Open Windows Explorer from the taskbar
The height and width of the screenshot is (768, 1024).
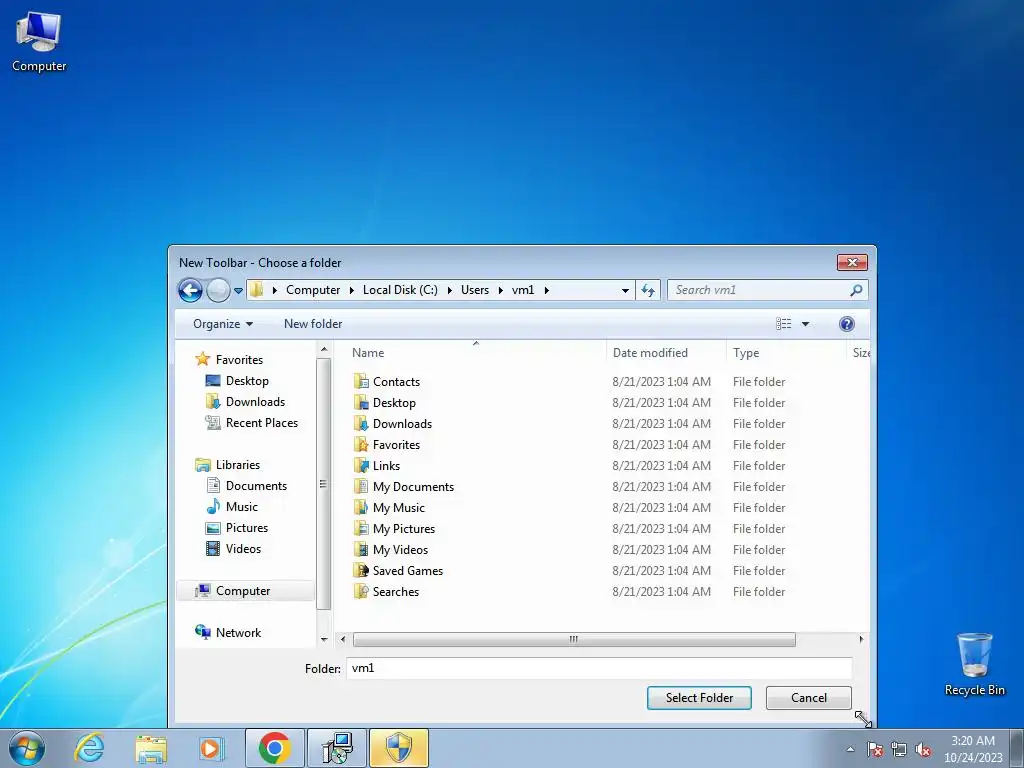click(x=150, y=748)
